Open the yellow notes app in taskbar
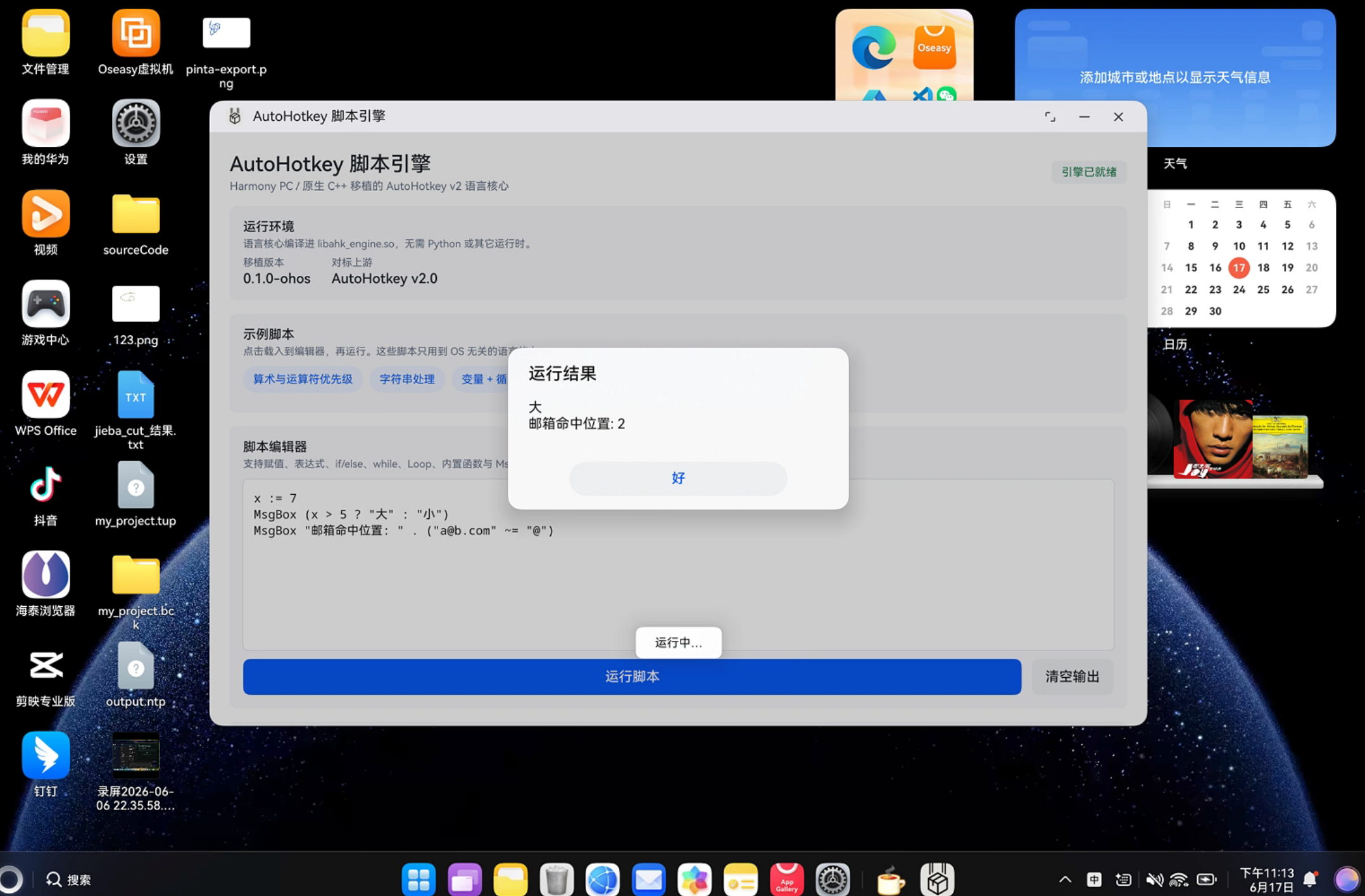 (x=741, y=880)
